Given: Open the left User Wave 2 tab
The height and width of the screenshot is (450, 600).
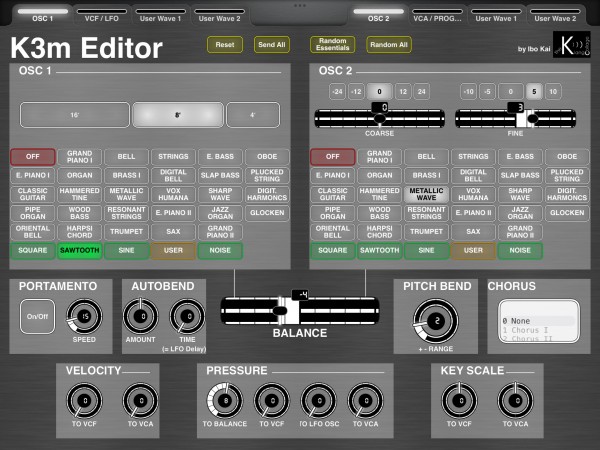Looking at the screenshot, I should [x=219, y=15].
